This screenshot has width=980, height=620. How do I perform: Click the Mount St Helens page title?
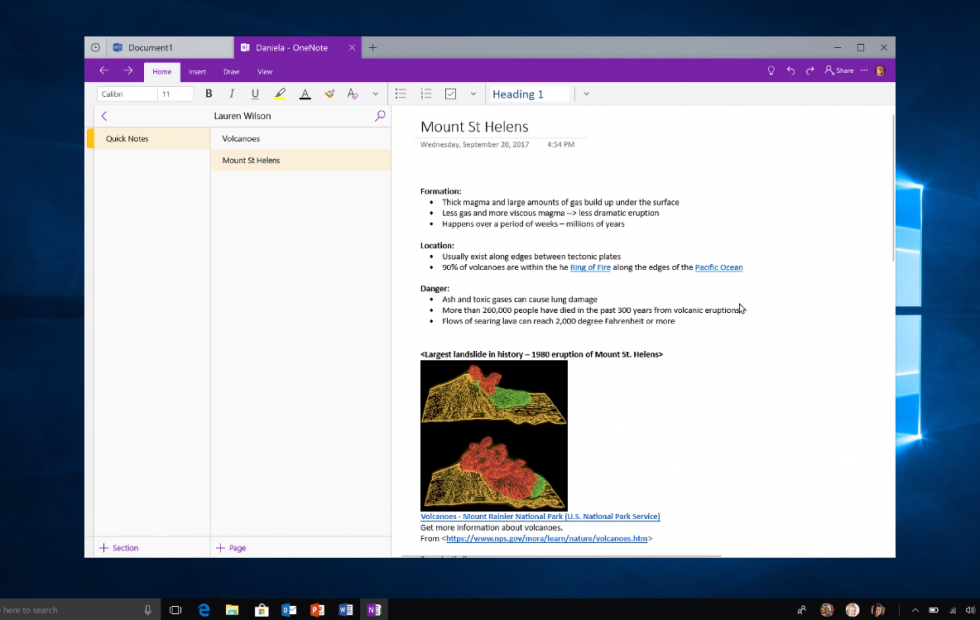pos(474,127)
